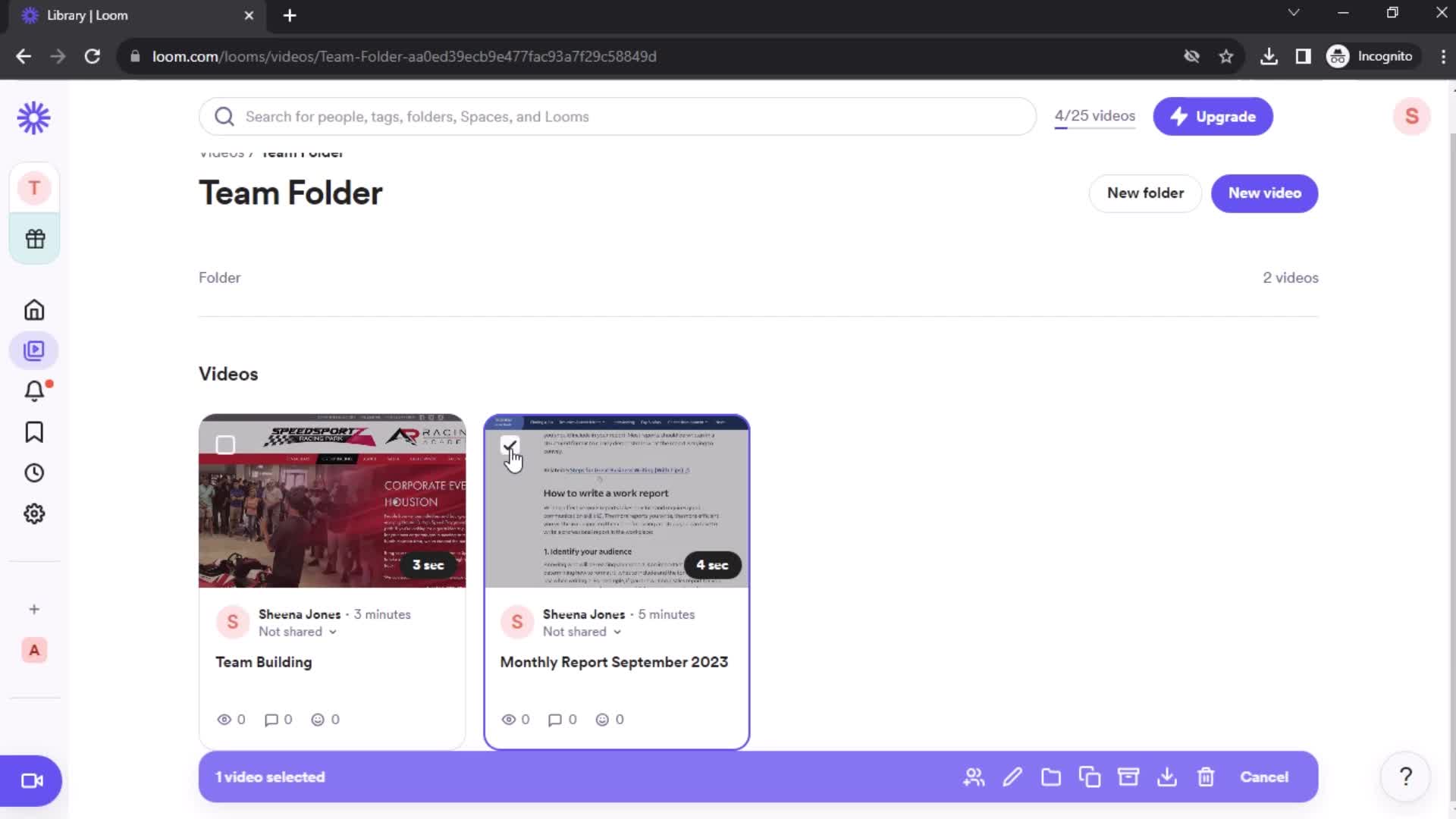Viewport: 1456px width, 819px height.
Task: Click the move to folder icon in toolbar
Action: pyautogui.click(x=1051, y=777)
